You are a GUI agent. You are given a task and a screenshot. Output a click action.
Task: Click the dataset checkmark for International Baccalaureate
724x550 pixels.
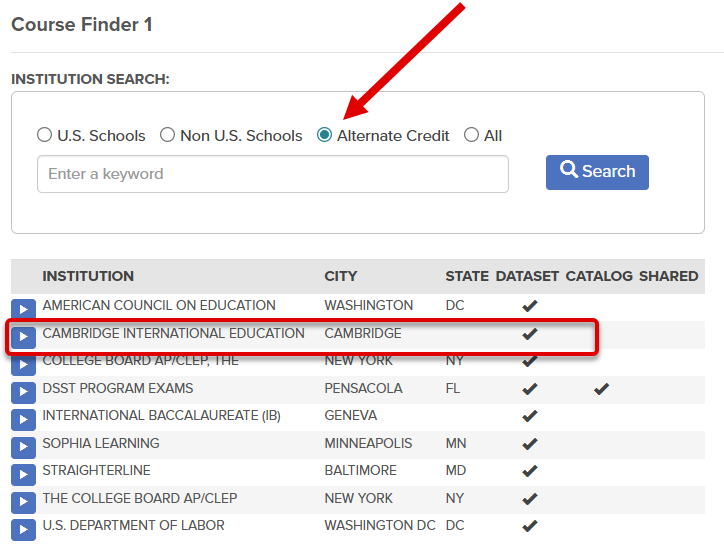(x=530, y=416)
